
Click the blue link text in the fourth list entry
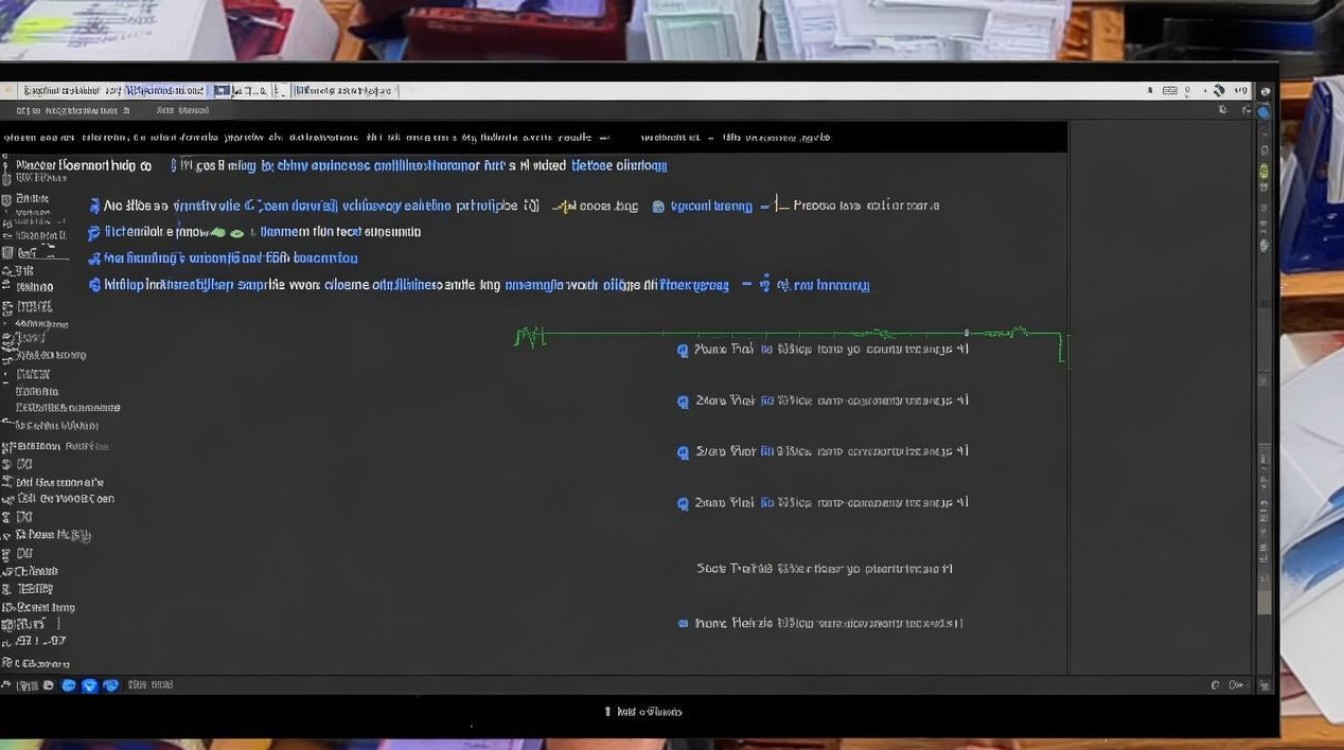pos(767,503)
